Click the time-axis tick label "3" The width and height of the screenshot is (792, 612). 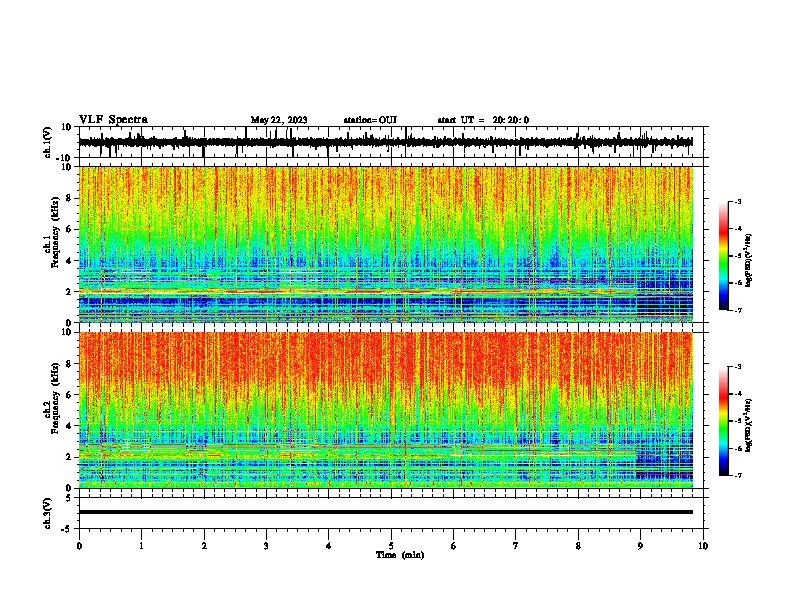click(266, 546)
